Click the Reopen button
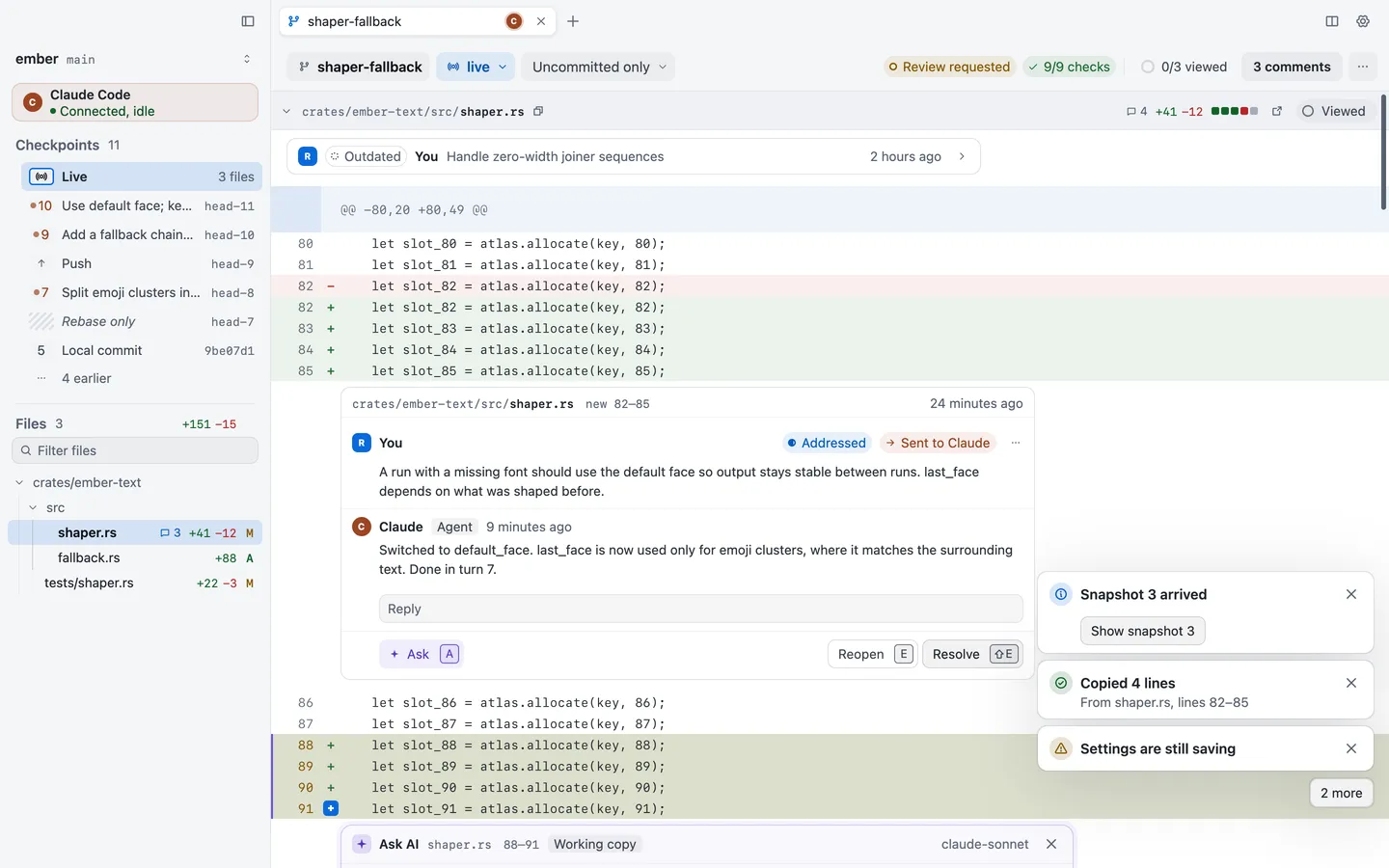 (872, 654)
